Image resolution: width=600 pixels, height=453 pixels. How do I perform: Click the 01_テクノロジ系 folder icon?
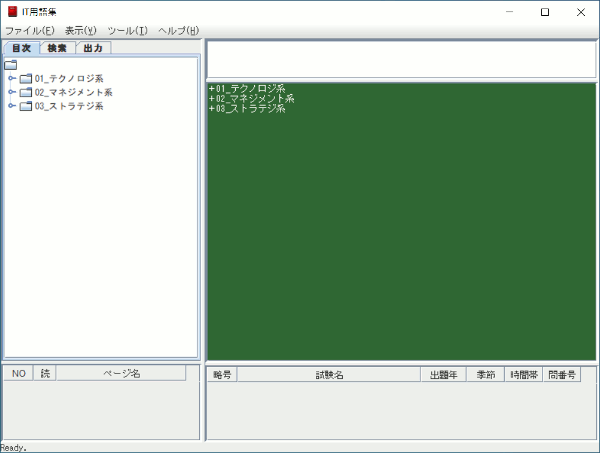click(26, 79)
